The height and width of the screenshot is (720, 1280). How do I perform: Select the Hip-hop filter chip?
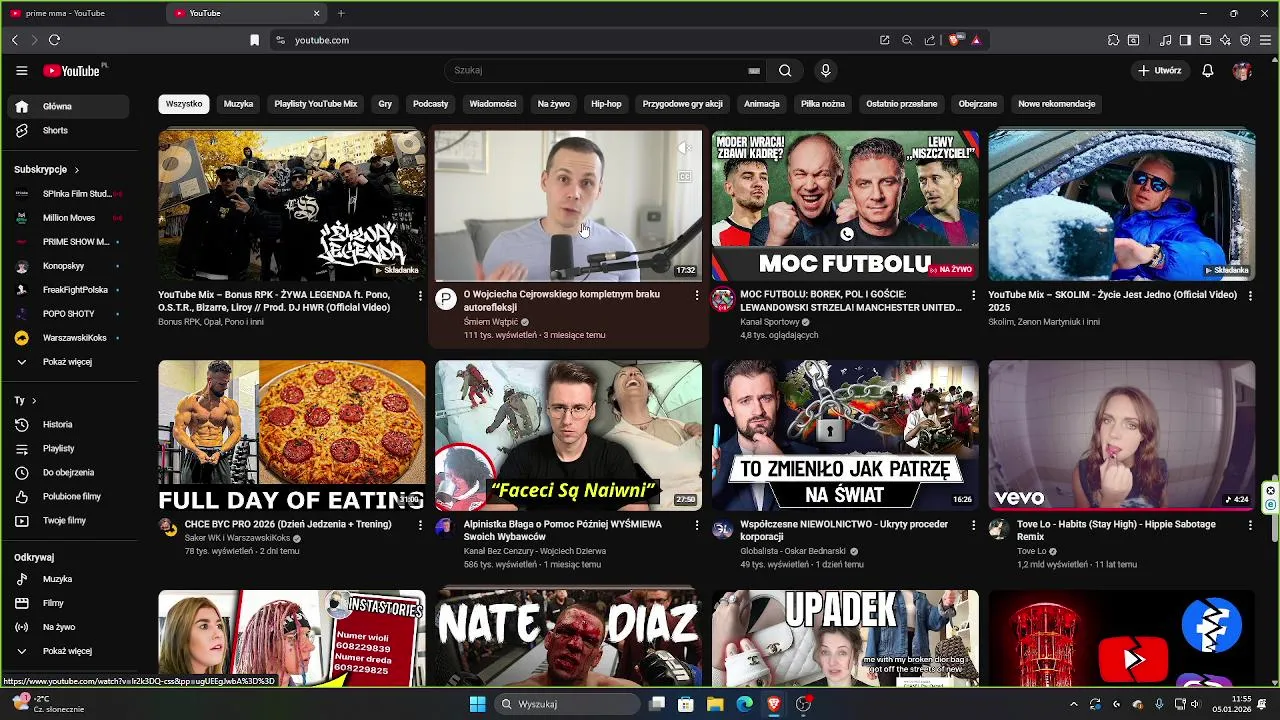pos(606,104)
